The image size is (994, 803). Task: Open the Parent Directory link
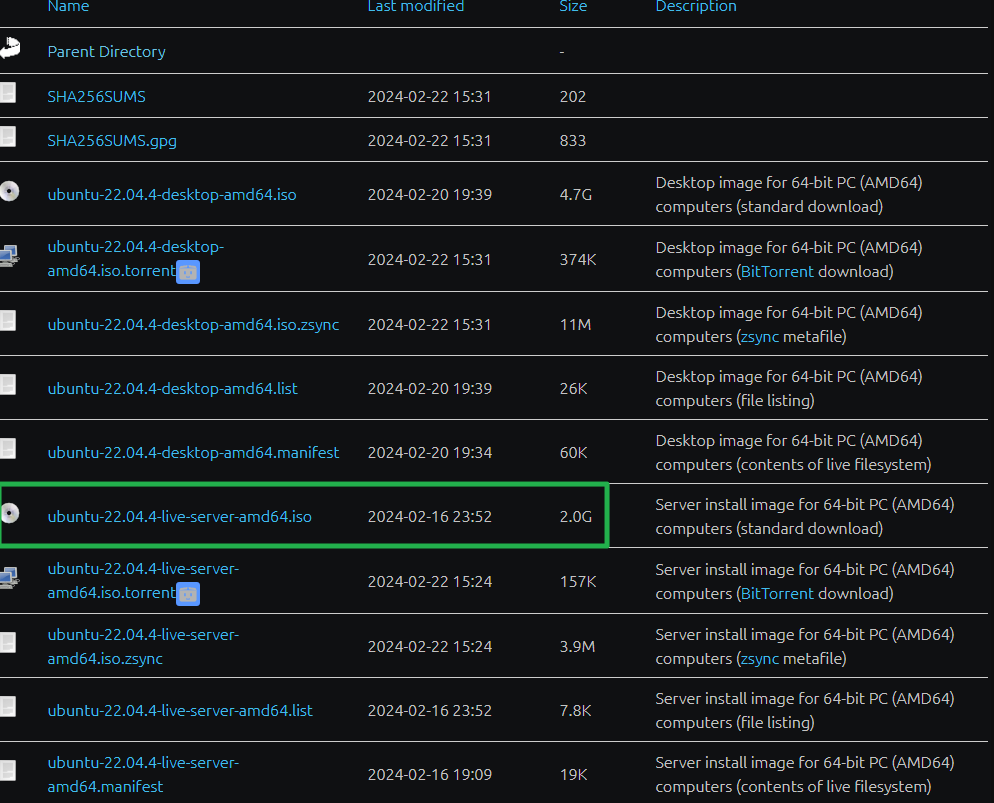pyautogui.click(x=106, y=51)
